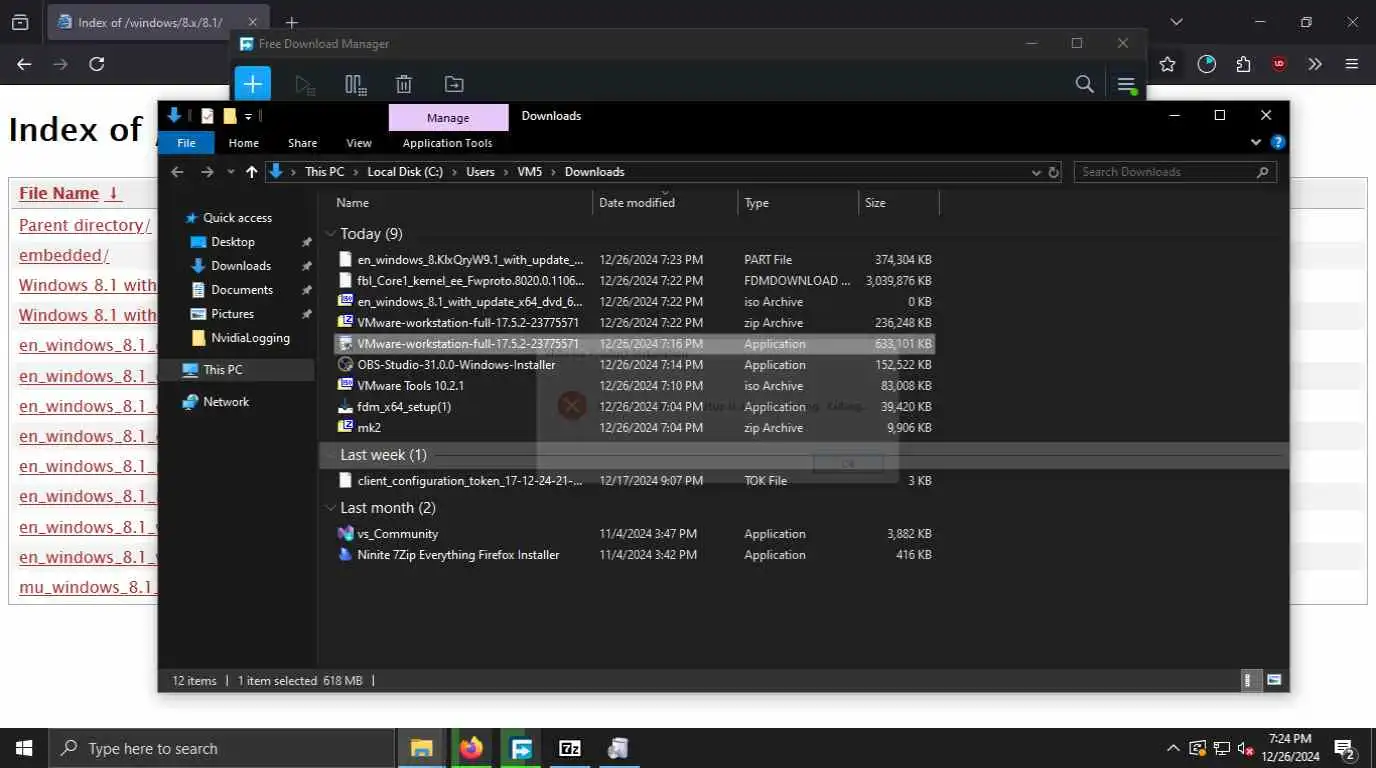Select the fdm_x64_setup(1) file
1376x768 pixels.
pyautogui.click(x=404, y=407)
